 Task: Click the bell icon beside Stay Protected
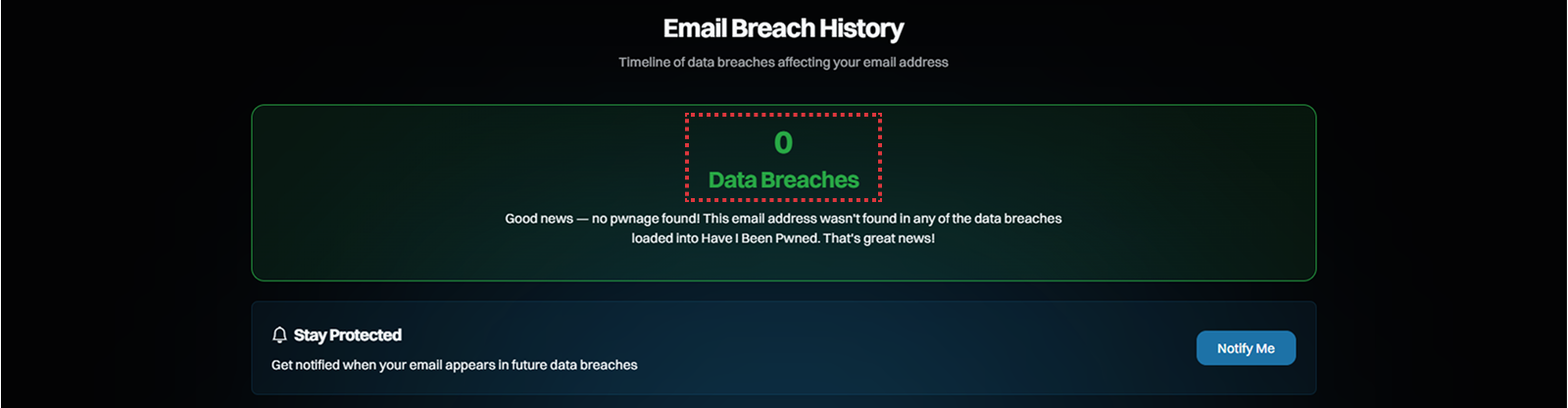[x=279, y=335]
